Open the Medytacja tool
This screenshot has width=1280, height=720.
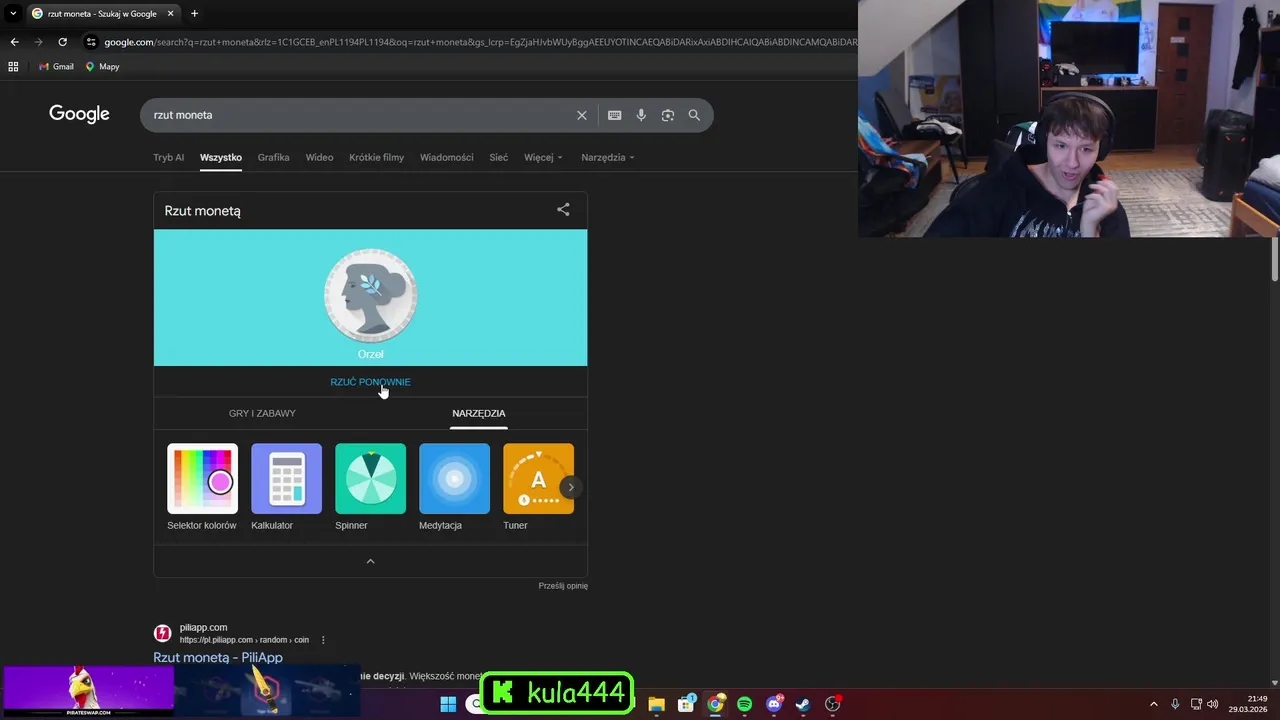pyautogui.click(x=454, y=487)
